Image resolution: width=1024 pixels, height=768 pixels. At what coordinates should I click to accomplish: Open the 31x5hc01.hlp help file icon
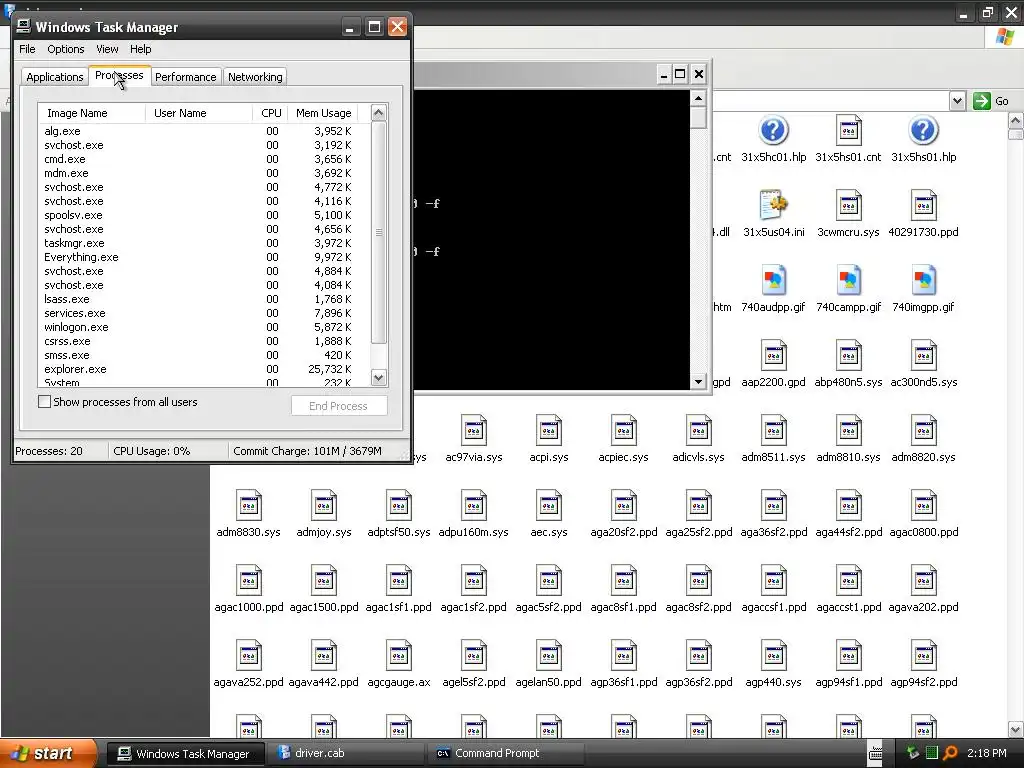pos(773,131)
